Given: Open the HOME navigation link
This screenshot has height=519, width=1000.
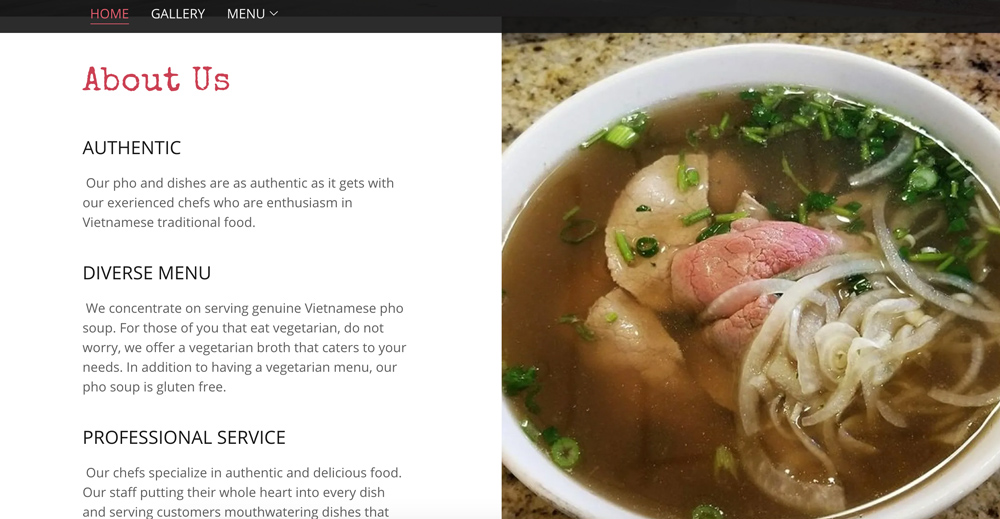Looking at the screenshot, I should pyautogui.click(x=109, y=13).
